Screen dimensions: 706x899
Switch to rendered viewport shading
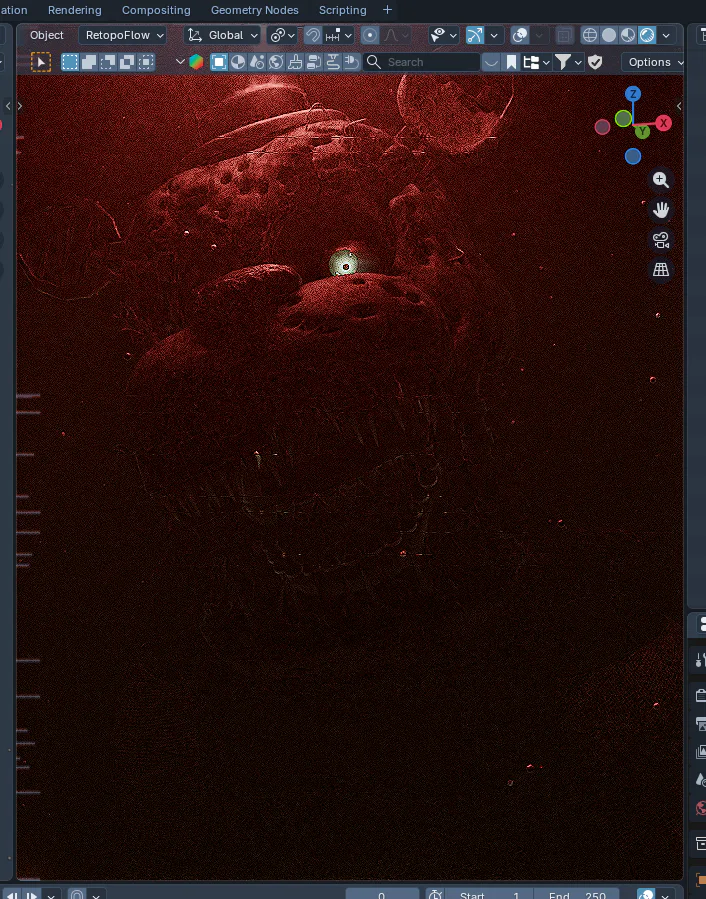point(647,35)
